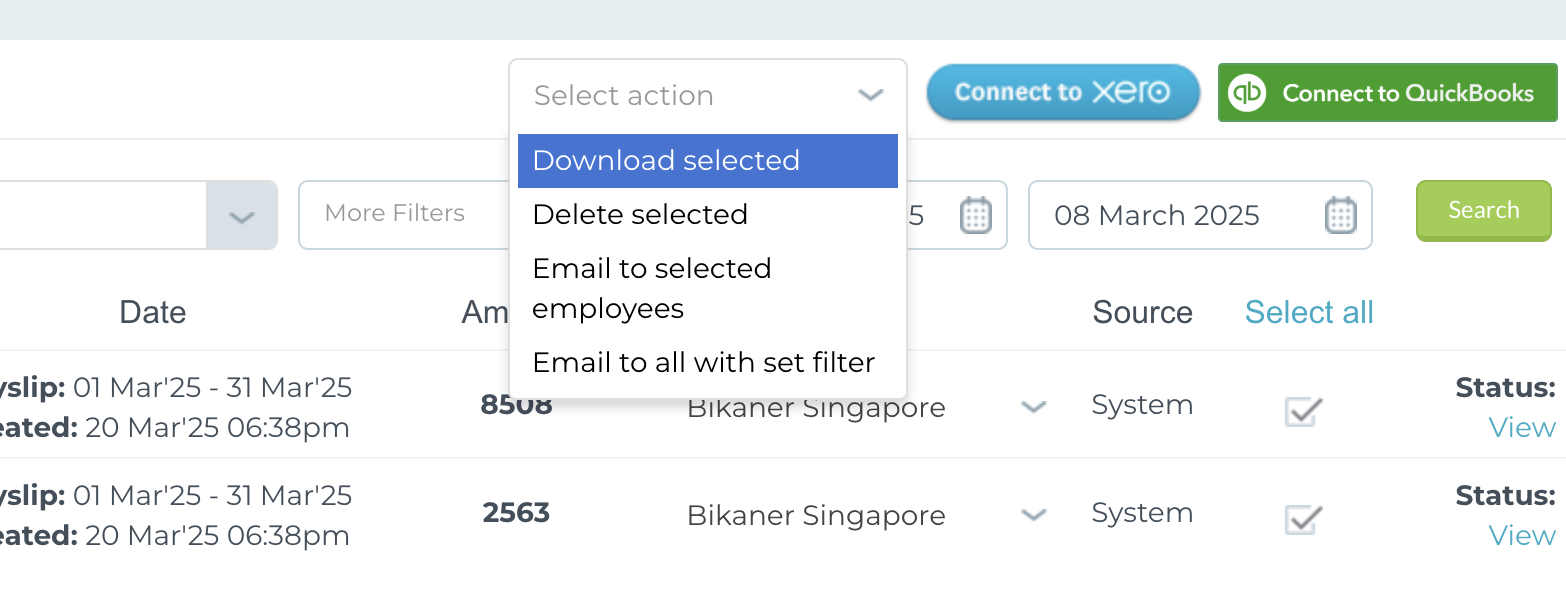Tick checkbox for the 2563 payslip row

coord(1303,518)
